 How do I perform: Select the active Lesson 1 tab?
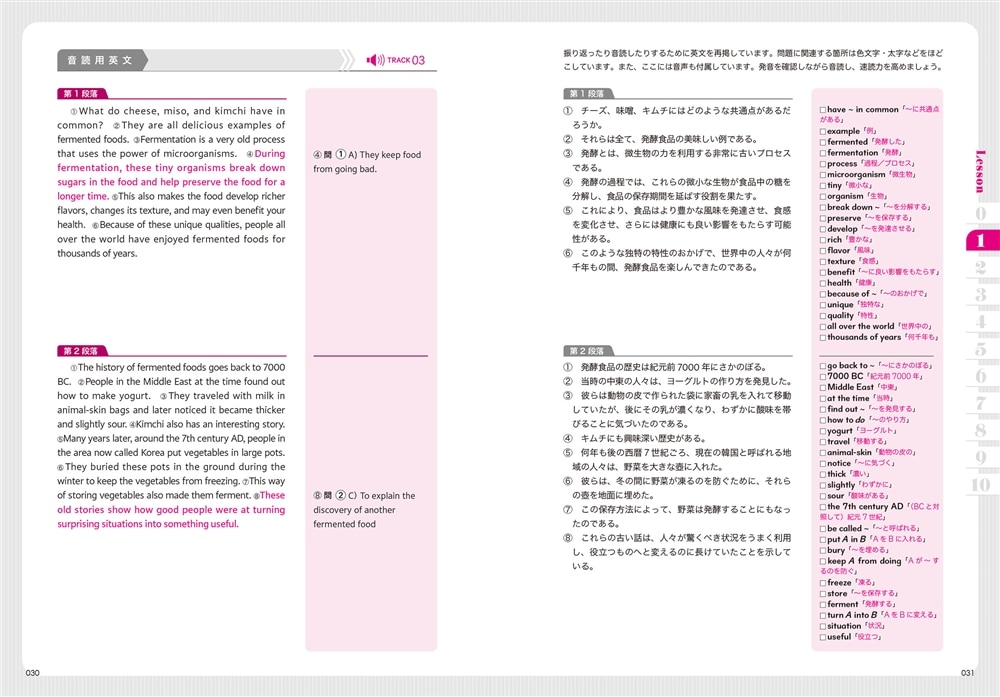click(x=980, y=241)
